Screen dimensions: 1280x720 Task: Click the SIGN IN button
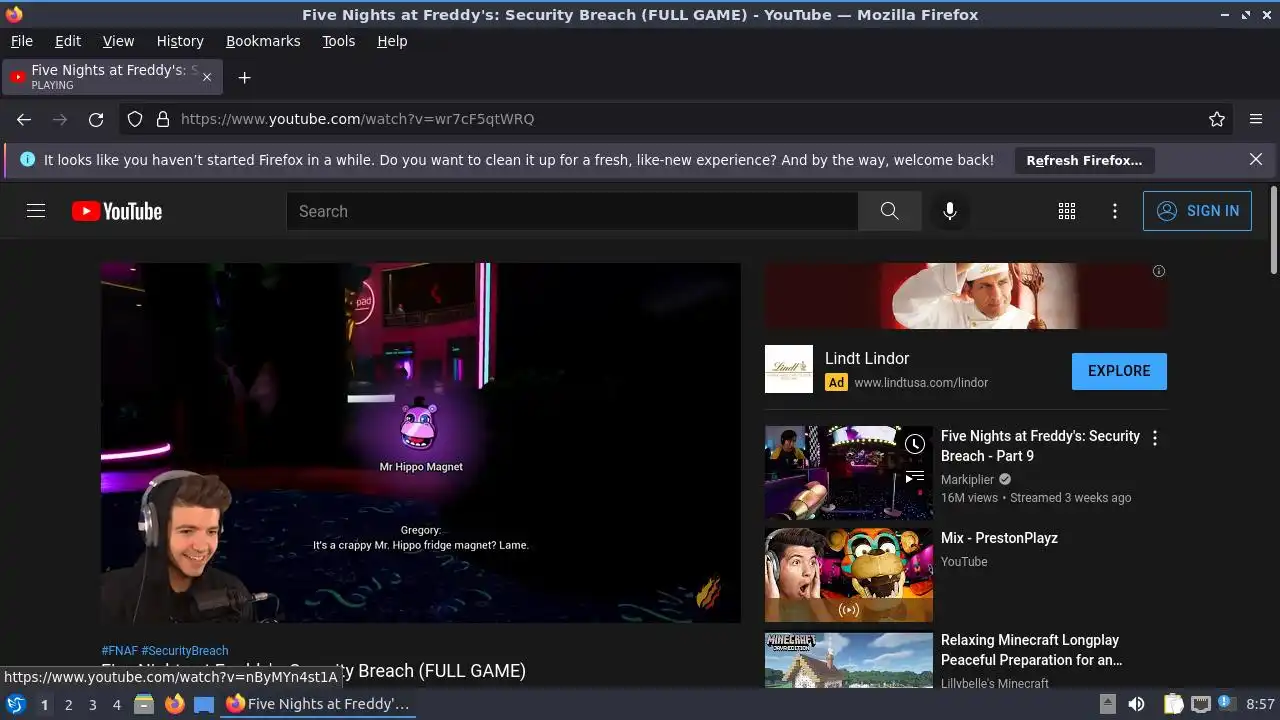point(1197,211)
